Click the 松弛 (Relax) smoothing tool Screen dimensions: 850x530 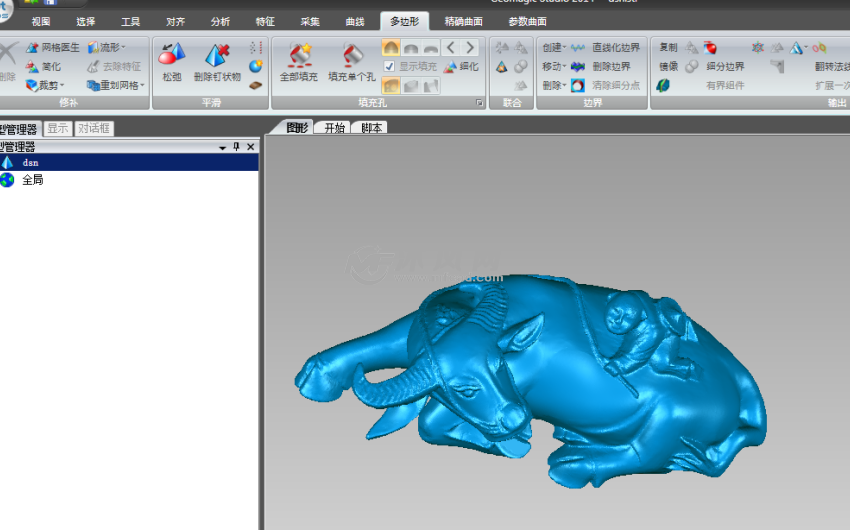pos(172,60)
